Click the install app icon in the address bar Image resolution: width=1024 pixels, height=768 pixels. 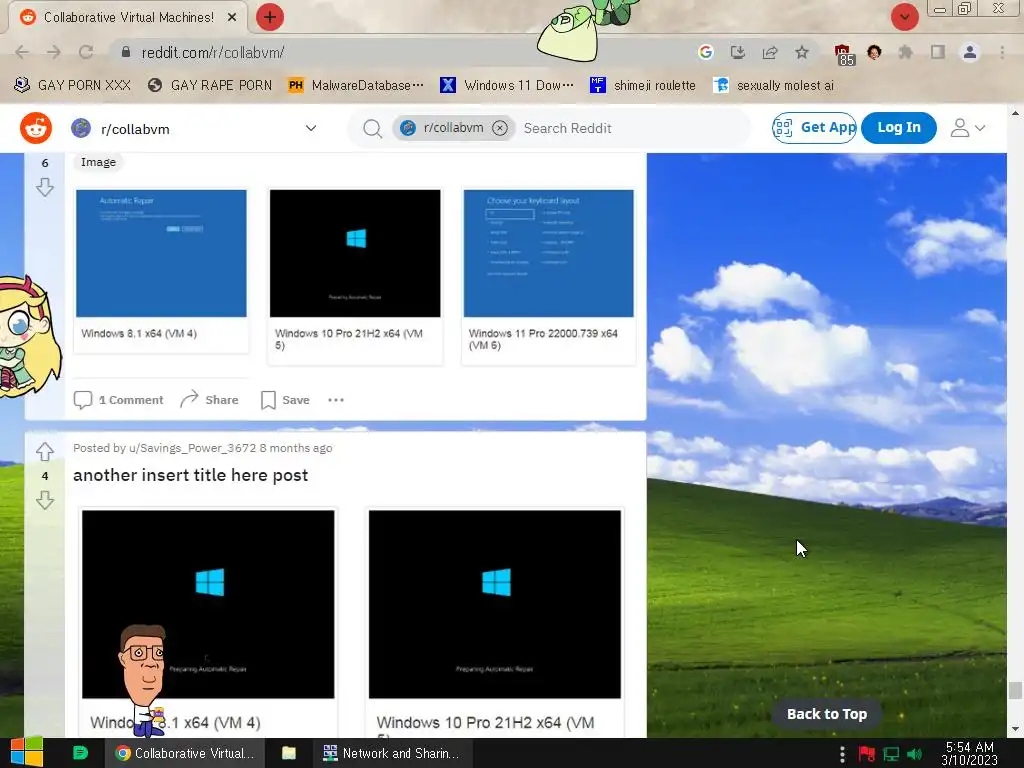pos(738,52)
